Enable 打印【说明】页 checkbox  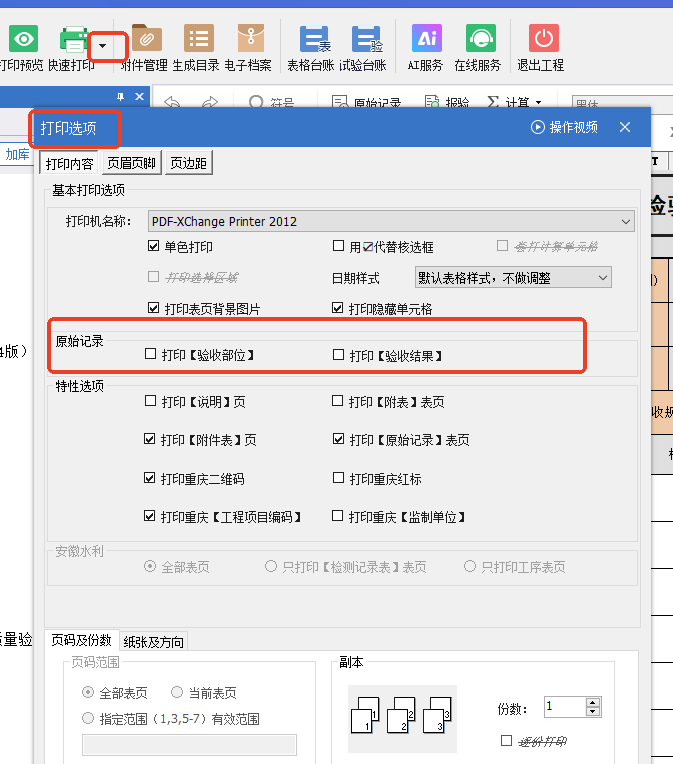pos(151,401)
